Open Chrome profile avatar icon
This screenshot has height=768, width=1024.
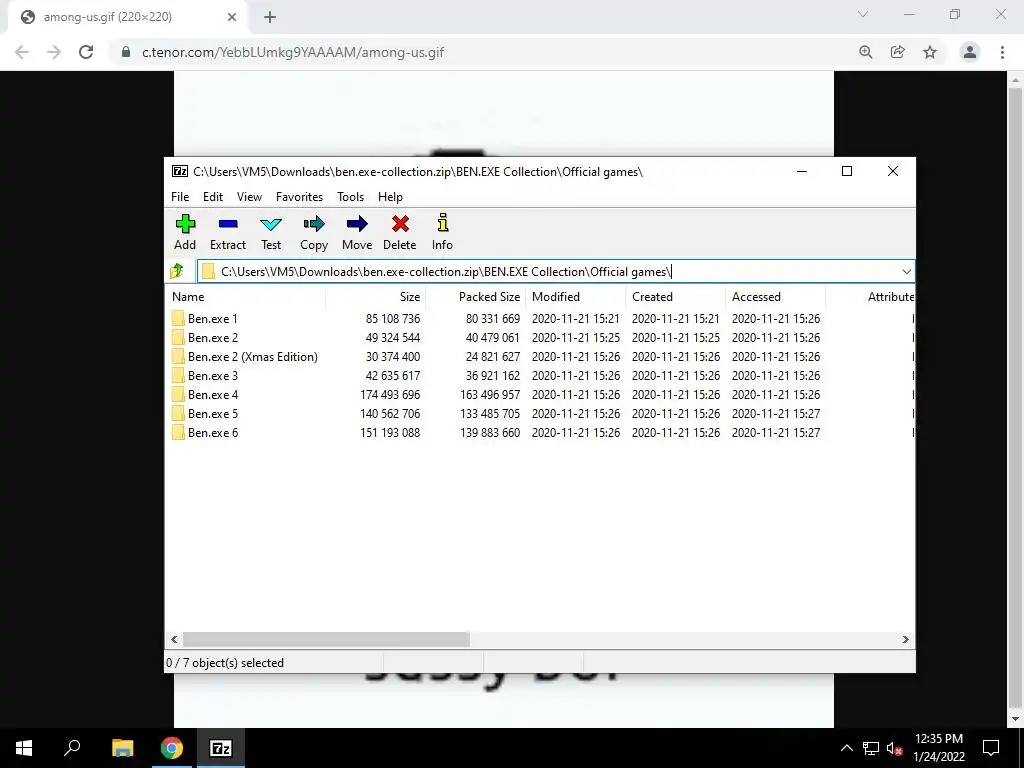tap(970, 52)
